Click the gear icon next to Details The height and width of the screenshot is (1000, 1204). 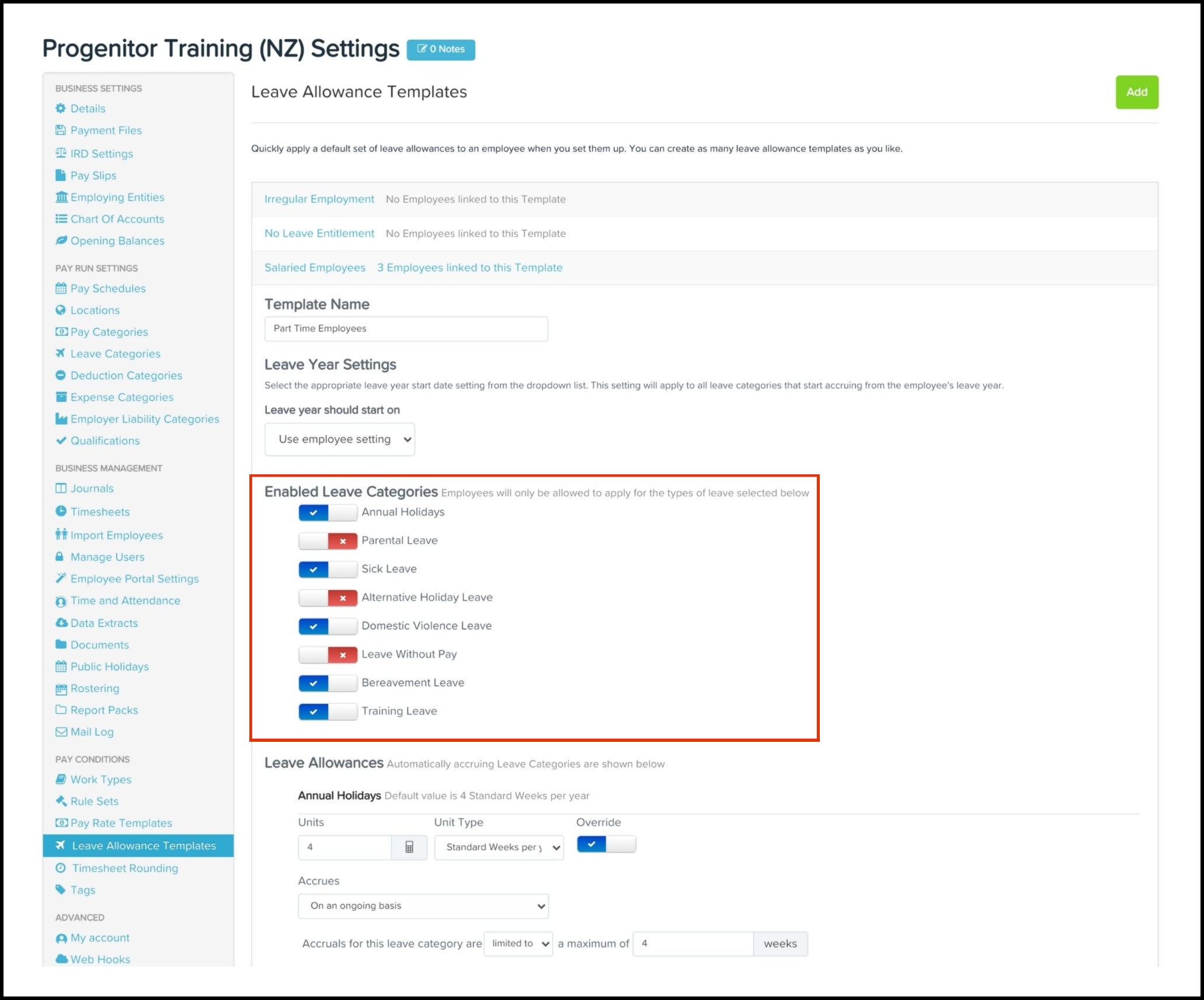point(61,109)
